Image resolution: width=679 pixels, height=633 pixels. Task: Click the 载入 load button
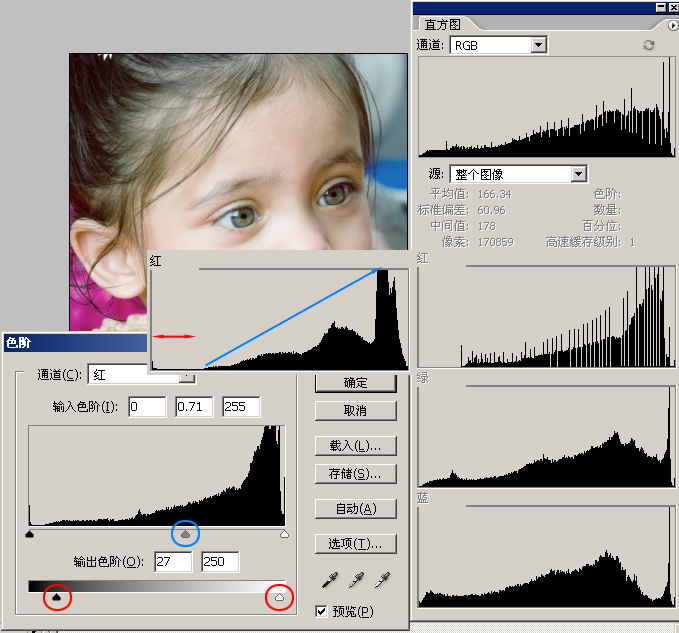[355, 445]
